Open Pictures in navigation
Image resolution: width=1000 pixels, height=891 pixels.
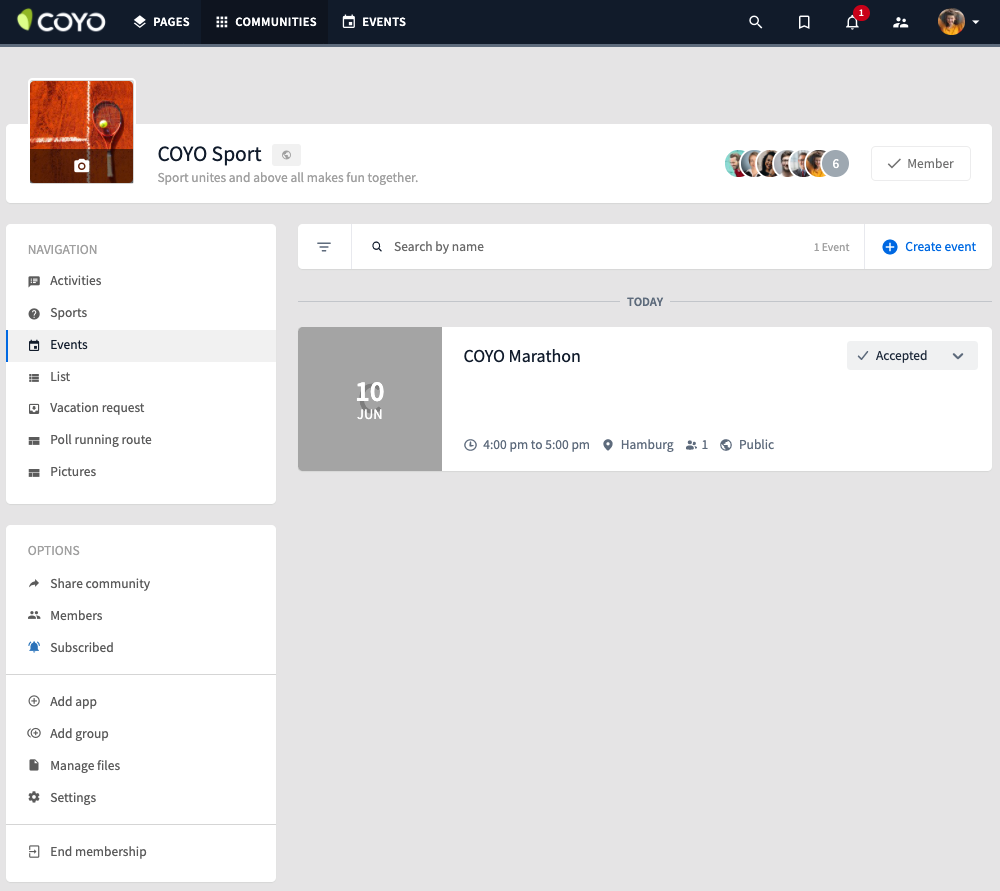point(141,471)
